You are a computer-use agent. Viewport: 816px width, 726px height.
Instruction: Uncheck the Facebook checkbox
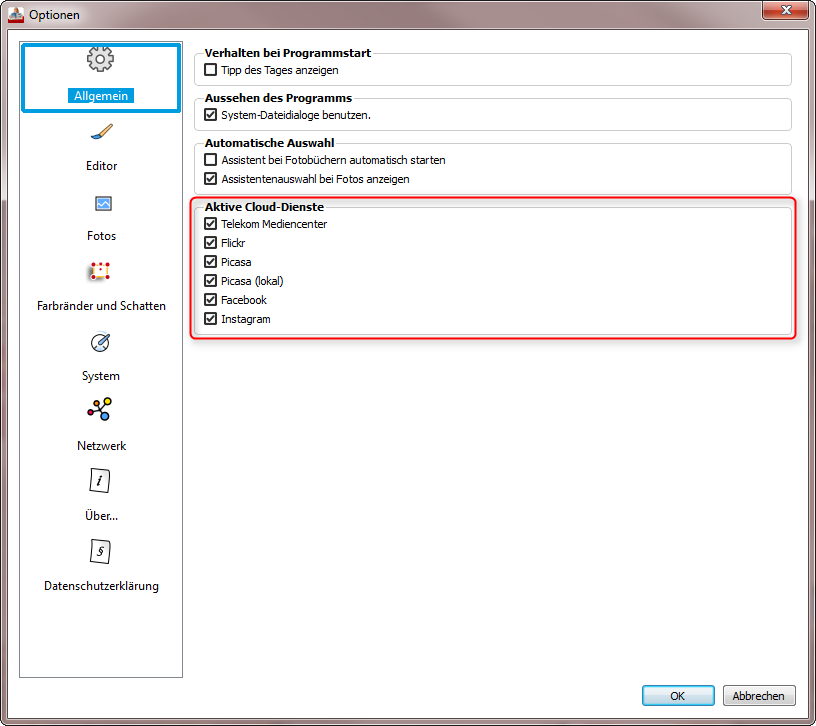210,300
